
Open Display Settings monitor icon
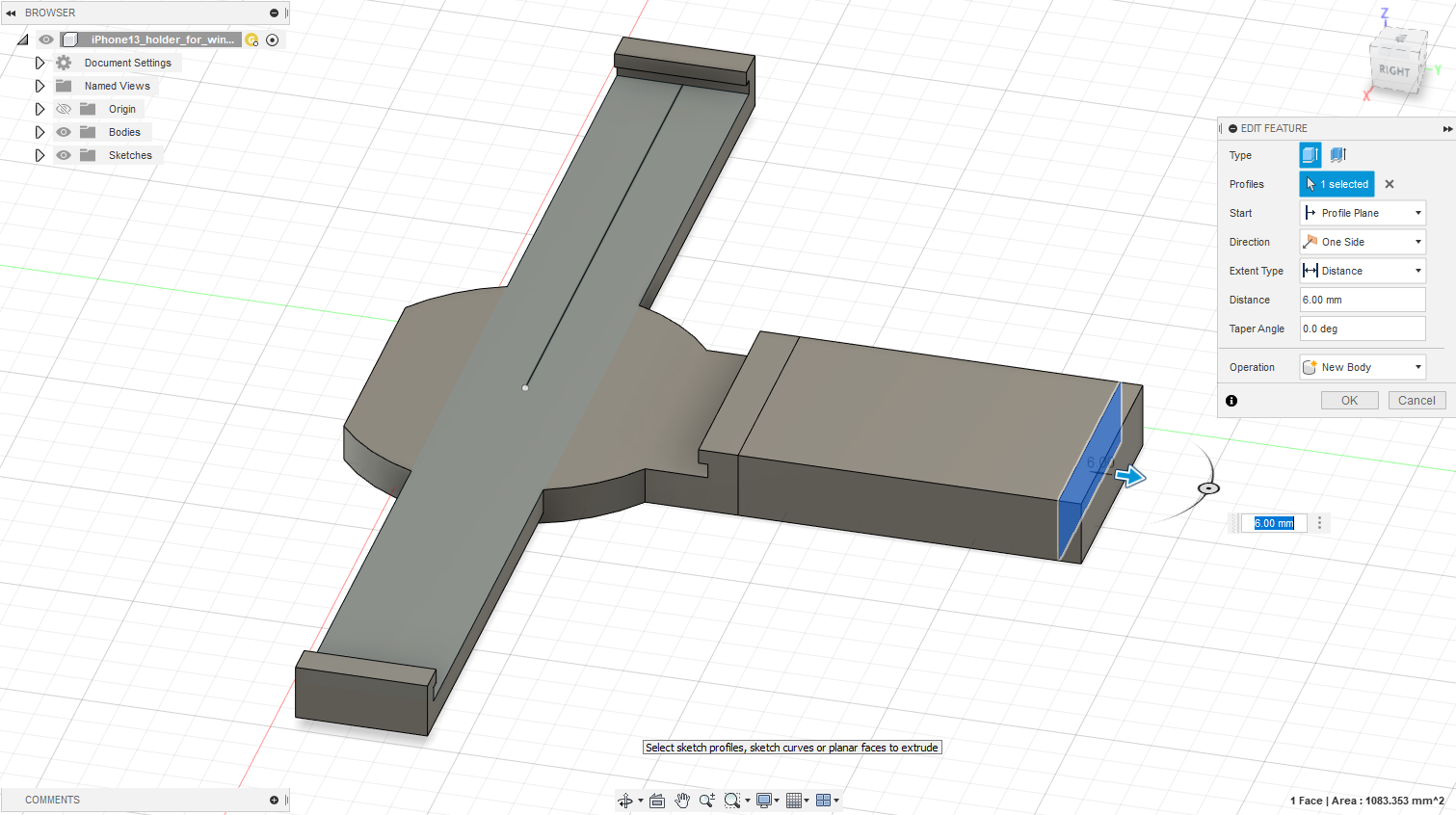764,801
